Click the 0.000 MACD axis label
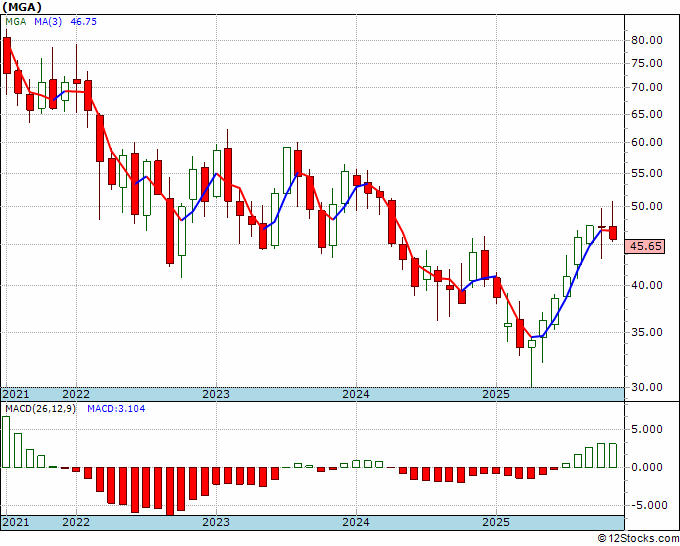The width and height of the screenshot is (680, 546). pyautogui.click(x=647, y=468)
